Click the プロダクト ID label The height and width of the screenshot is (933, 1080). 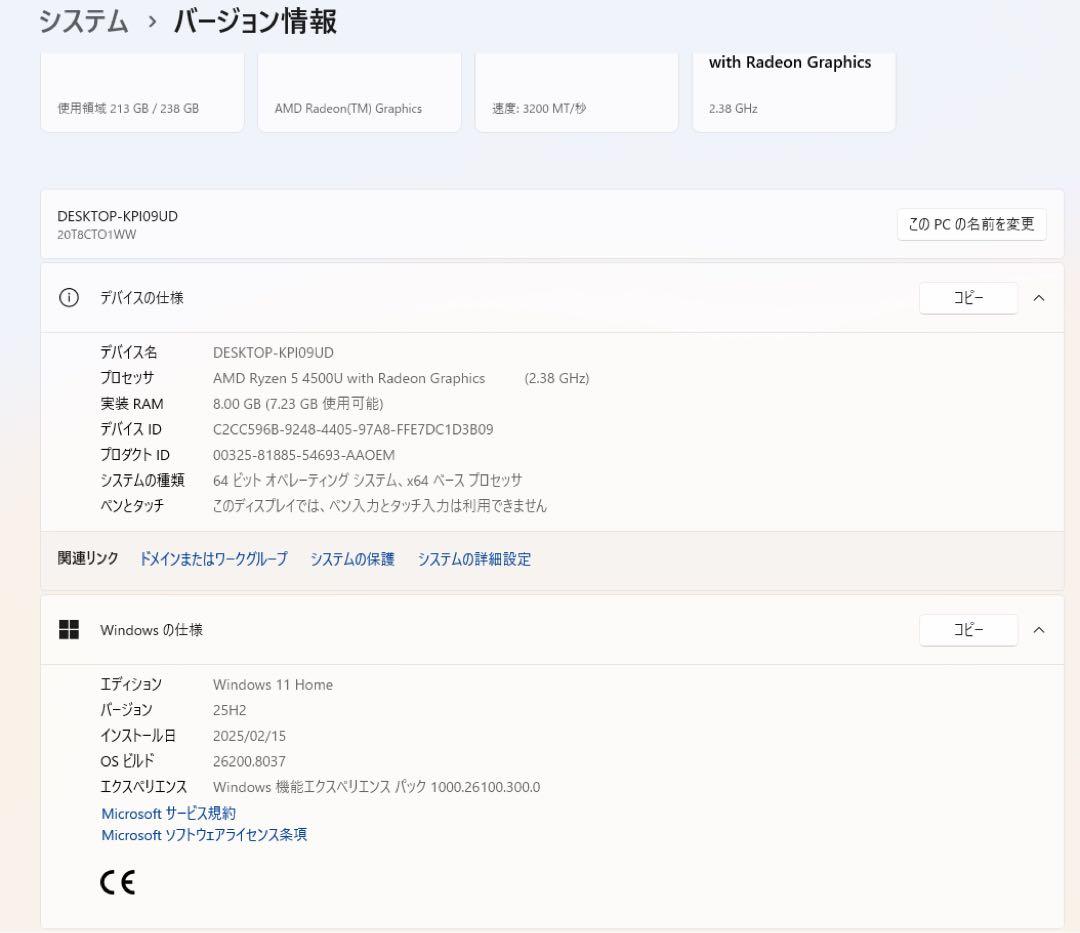click(x=135, y=454)
